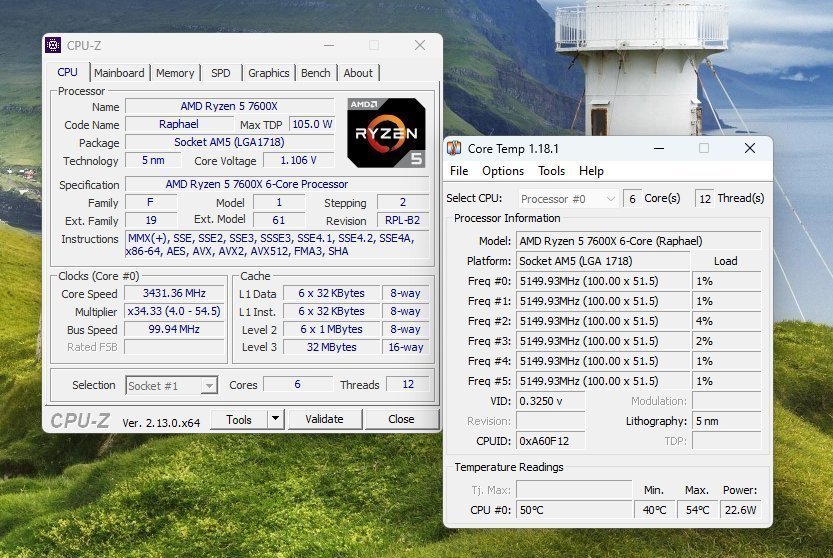Image resolution: width=833 pixels, height=558 pixels.
Task: Click the Platform field Socket AM5 (LGA 1718)
Action: click(x=603, y=261)
